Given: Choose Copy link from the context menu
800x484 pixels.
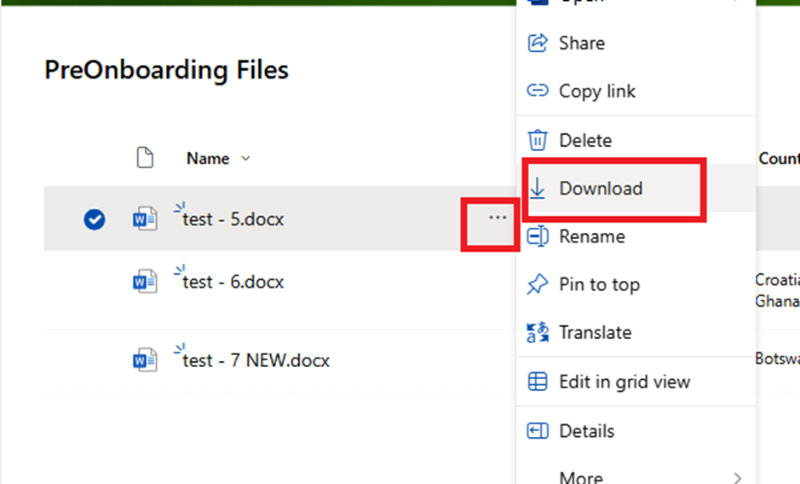Looking at the screenshot, I should tap(636, 91).
